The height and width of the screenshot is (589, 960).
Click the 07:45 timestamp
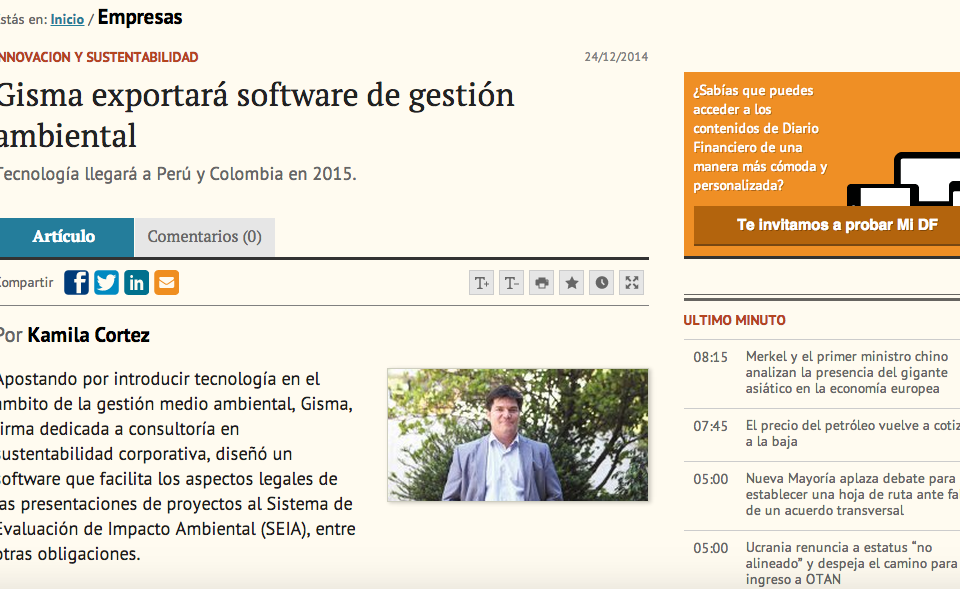tap(710, 426)
